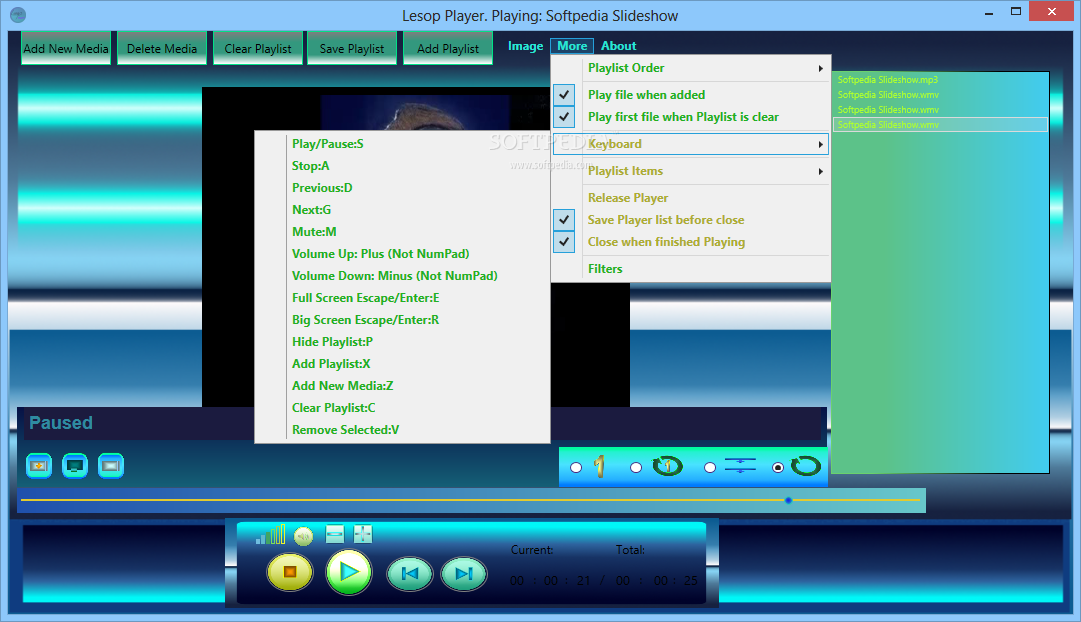Click the Playlist Order menu entry
Screen dimensions: 1081x622
click(x=691, y=68)
